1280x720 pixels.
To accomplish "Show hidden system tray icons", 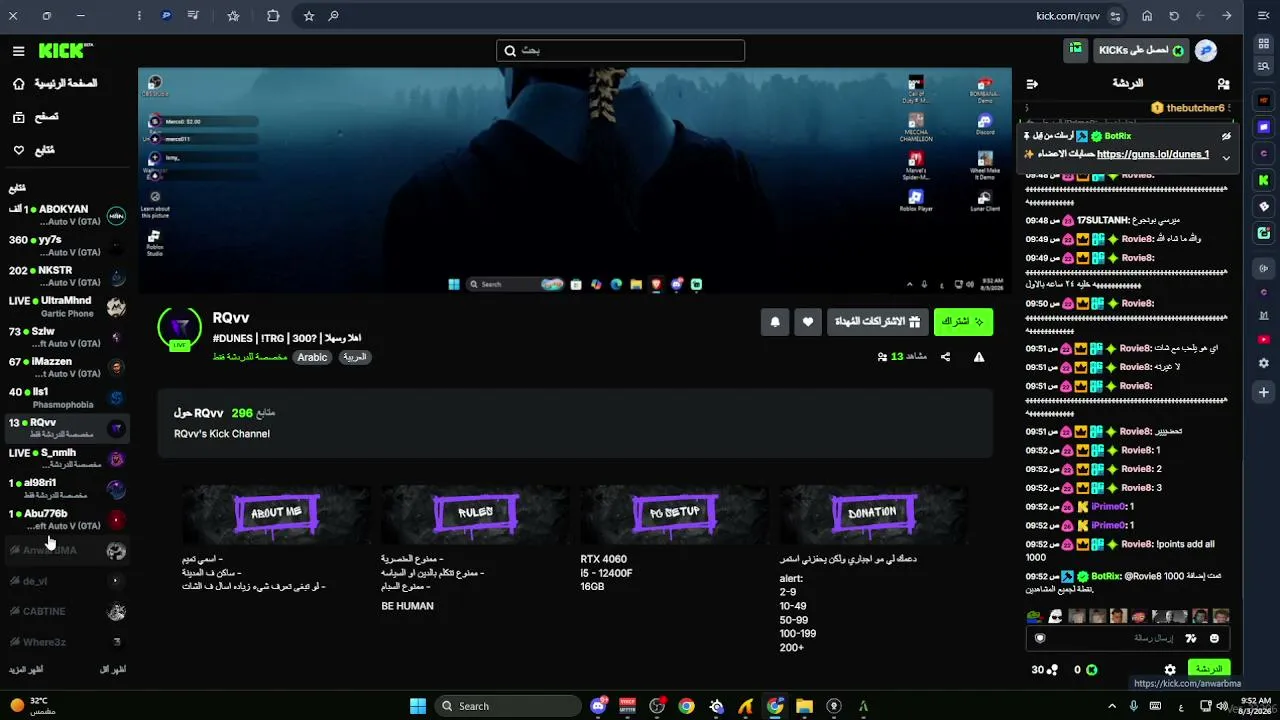I will (x=1111, y=706).
